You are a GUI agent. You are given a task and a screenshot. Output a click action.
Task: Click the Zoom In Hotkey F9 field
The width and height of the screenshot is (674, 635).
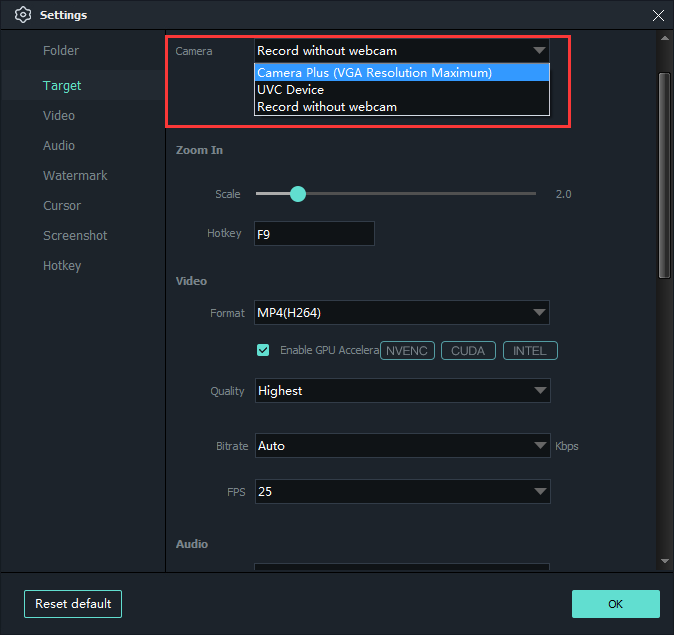[x=314, y=233]
